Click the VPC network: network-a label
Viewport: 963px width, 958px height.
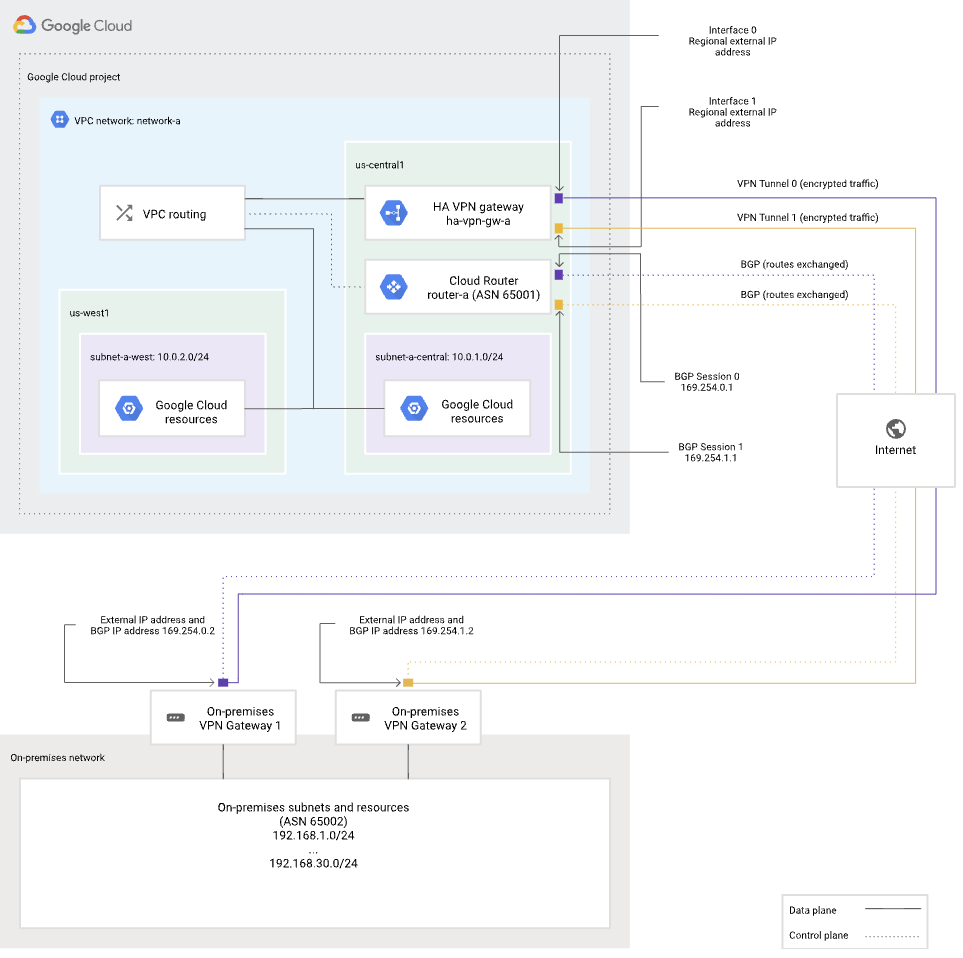click(x=127, y=121)
